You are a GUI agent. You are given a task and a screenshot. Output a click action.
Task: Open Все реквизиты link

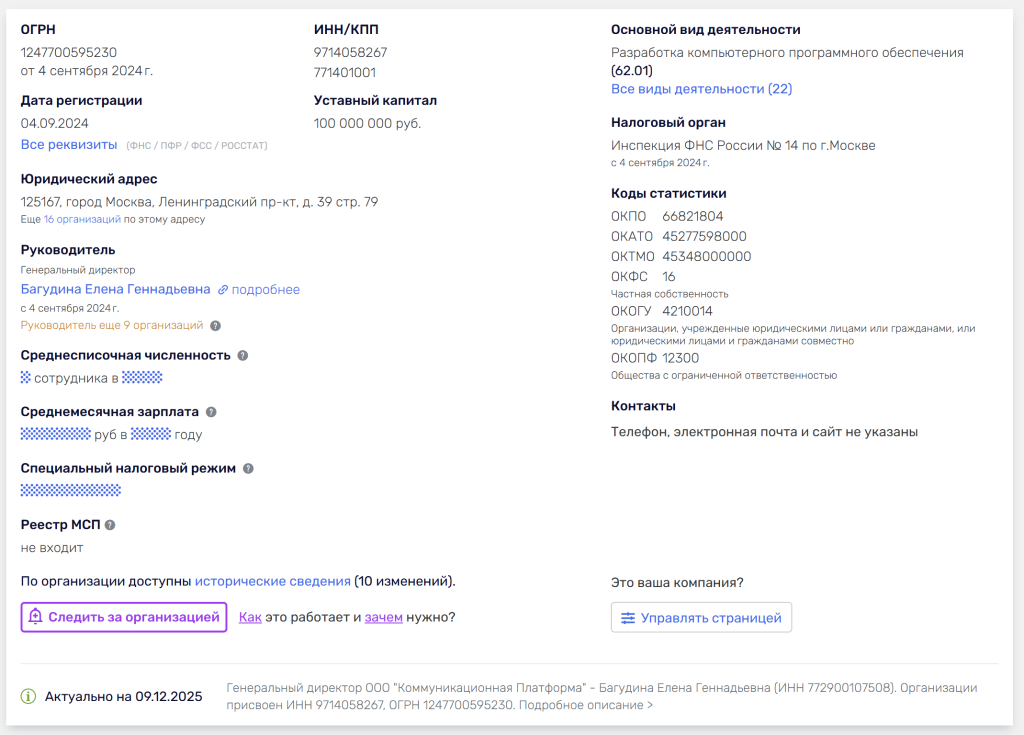(x=69, y=145)
